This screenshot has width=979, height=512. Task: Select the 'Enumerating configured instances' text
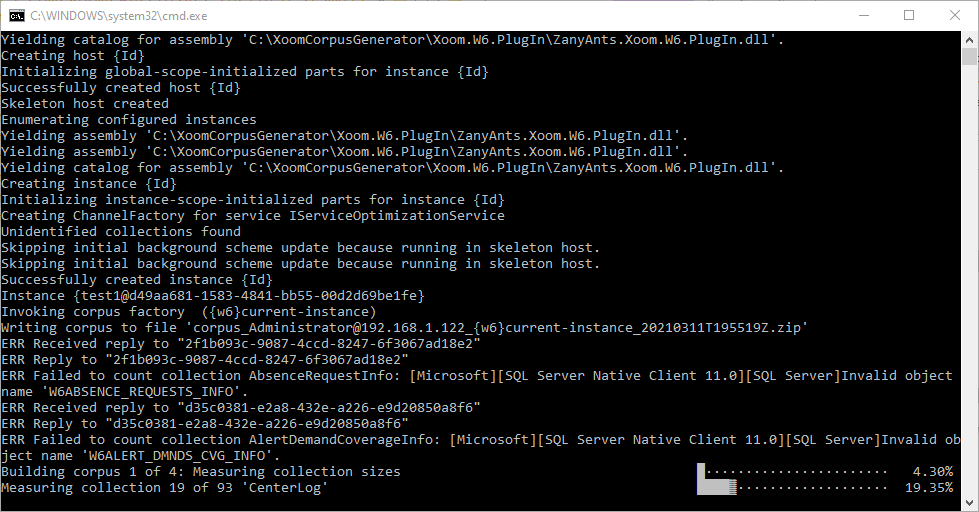click(129, 119)
